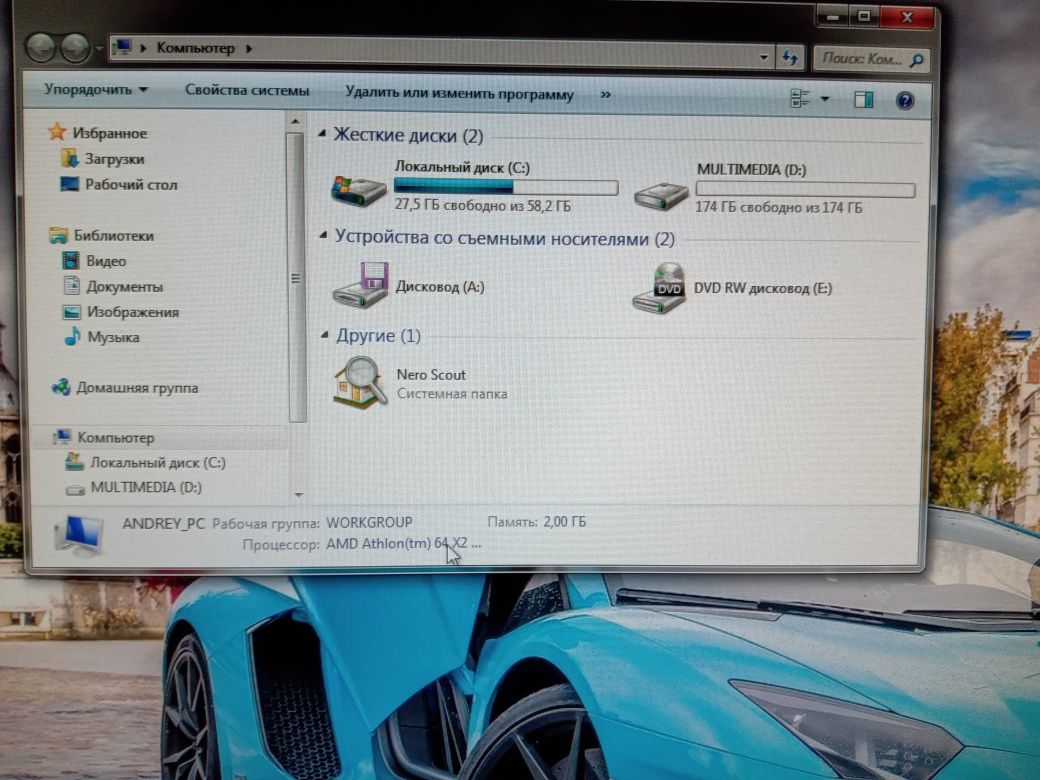1040x780 pixels.
Task: Click navigation pane scrollbar down arrow
Action: (x=298, y=494)
